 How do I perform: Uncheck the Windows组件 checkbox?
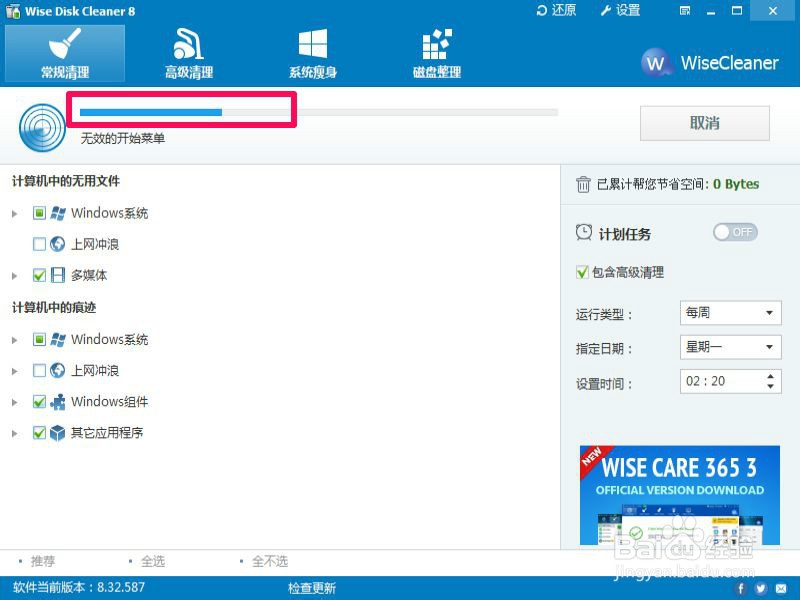[39, 402]
